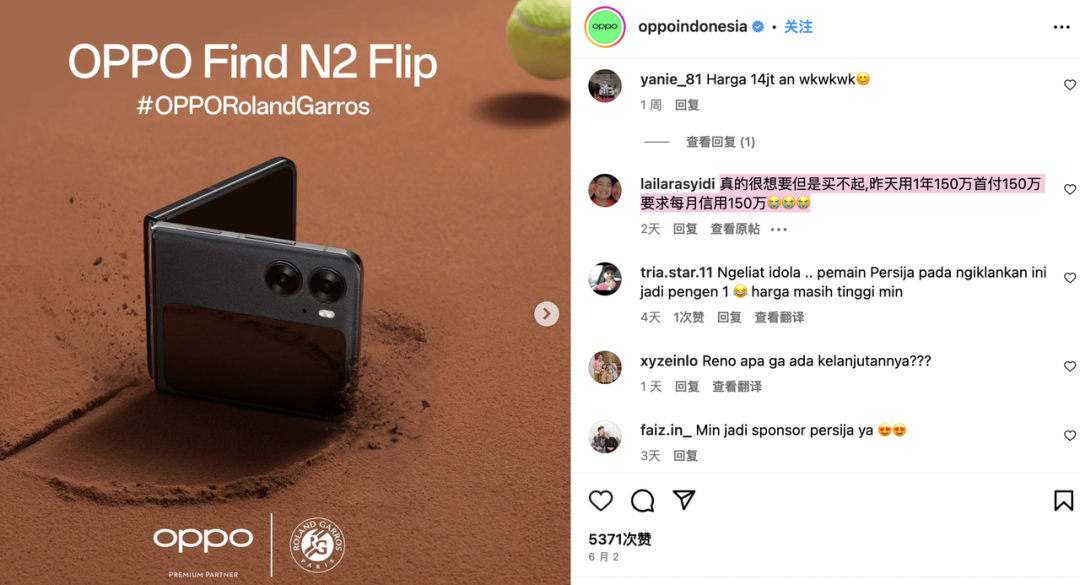This screenshot has height=585, width=1080.
Task: Show original text of lailarasyidi comment
Action: 735,229
